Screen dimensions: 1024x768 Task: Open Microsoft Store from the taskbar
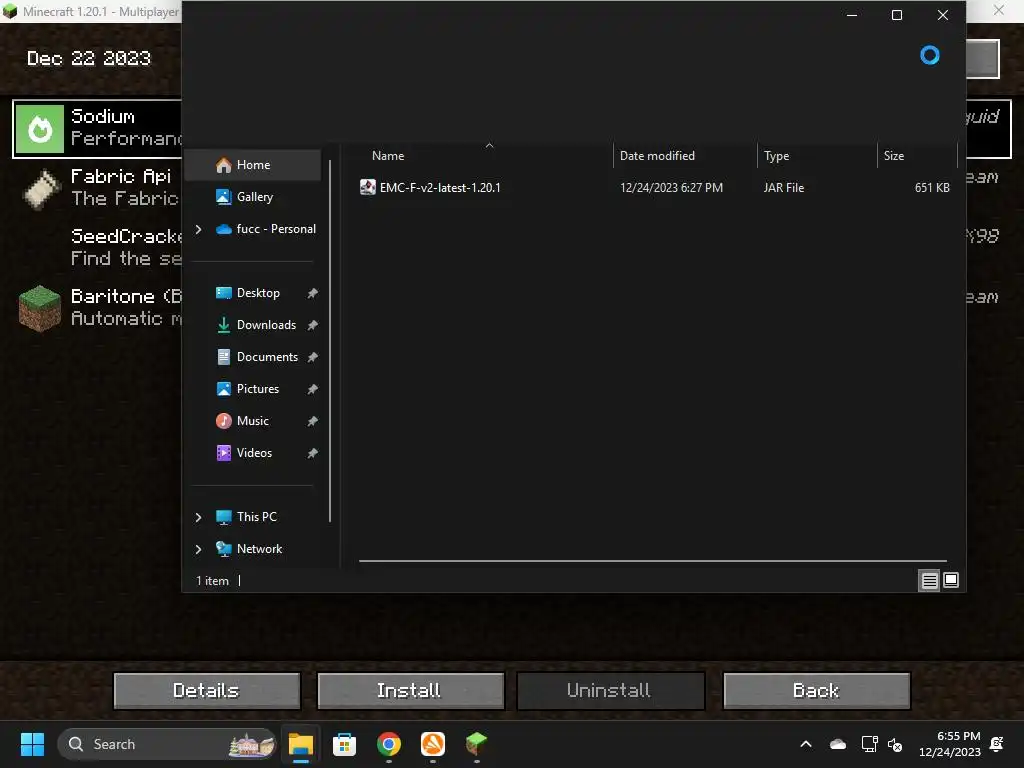coord(344,744)
